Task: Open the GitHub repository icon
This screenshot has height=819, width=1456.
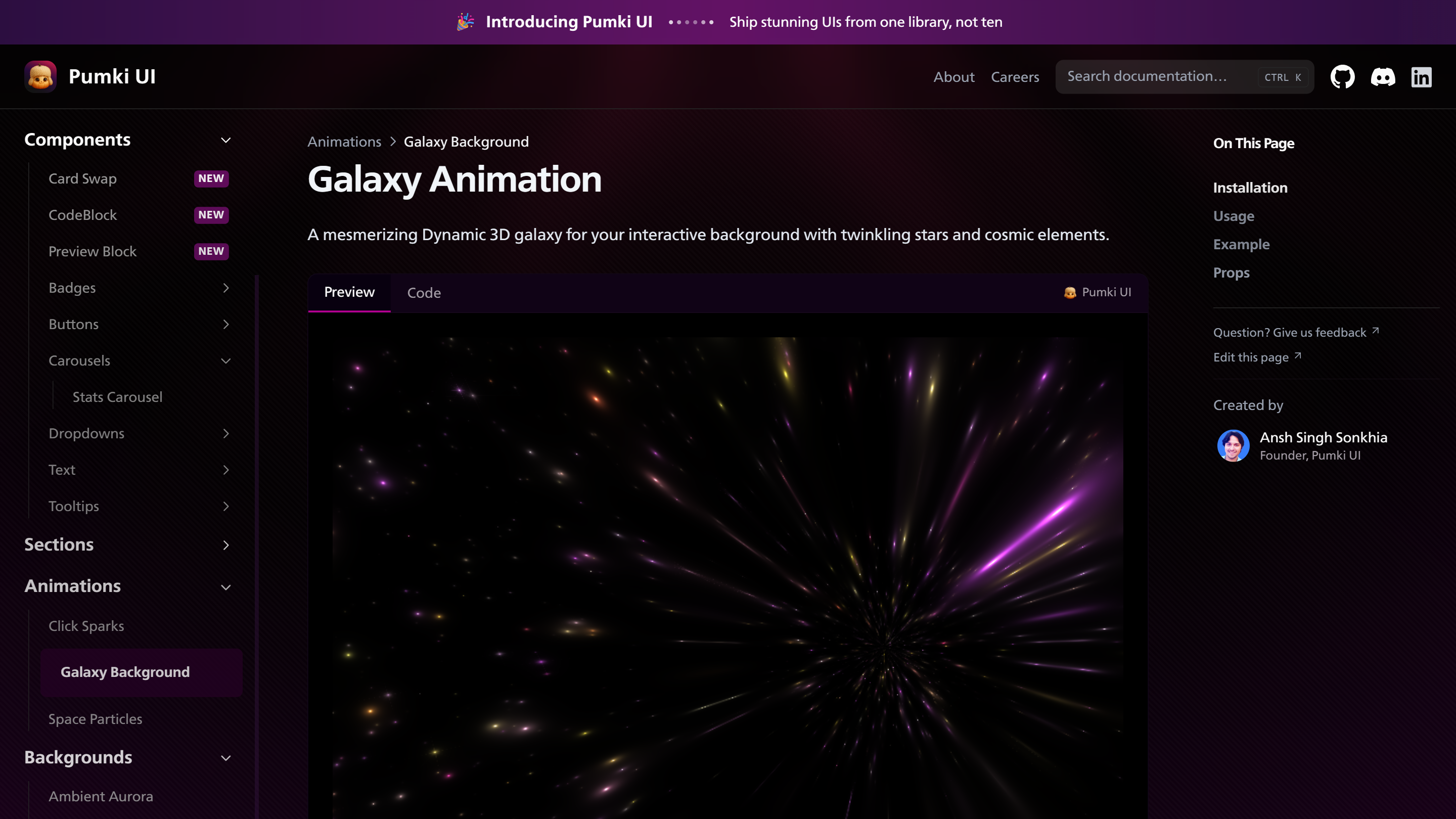Action: (x=1342, y=77)
